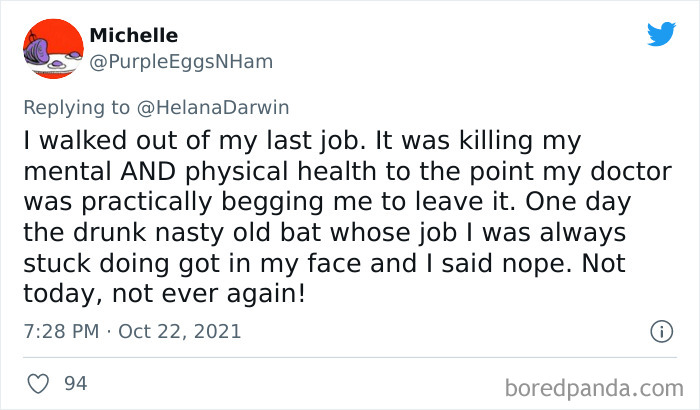Click the 94 likes count
The height and width of the screenshot is (410, 700).
pos(73,383)
